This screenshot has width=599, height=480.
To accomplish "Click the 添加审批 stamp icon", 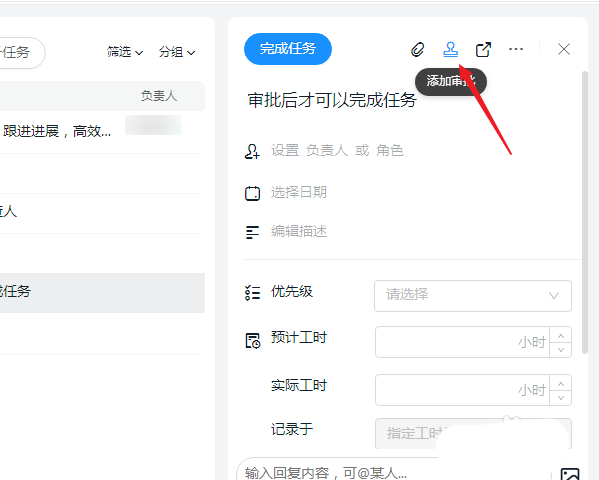I will (450, 49).
